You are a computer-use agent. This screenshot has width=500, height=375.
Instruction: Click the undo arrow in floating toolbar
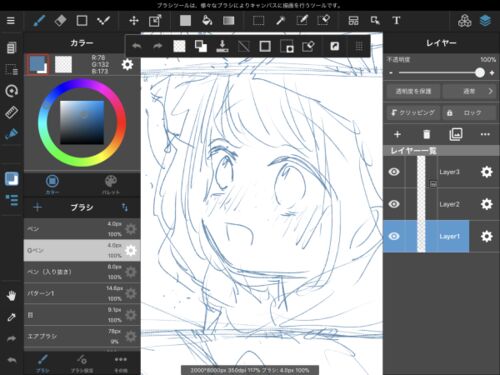(137, 46)
